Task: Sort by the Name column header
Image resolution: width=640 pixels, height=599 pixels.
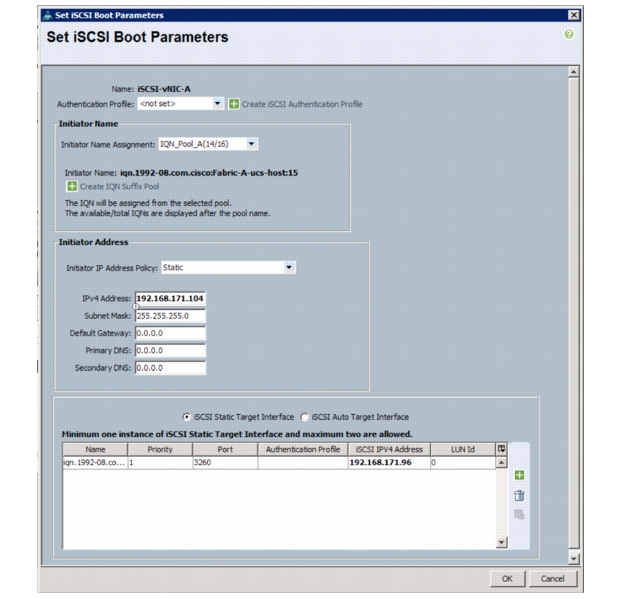Action: click(95, 449)
